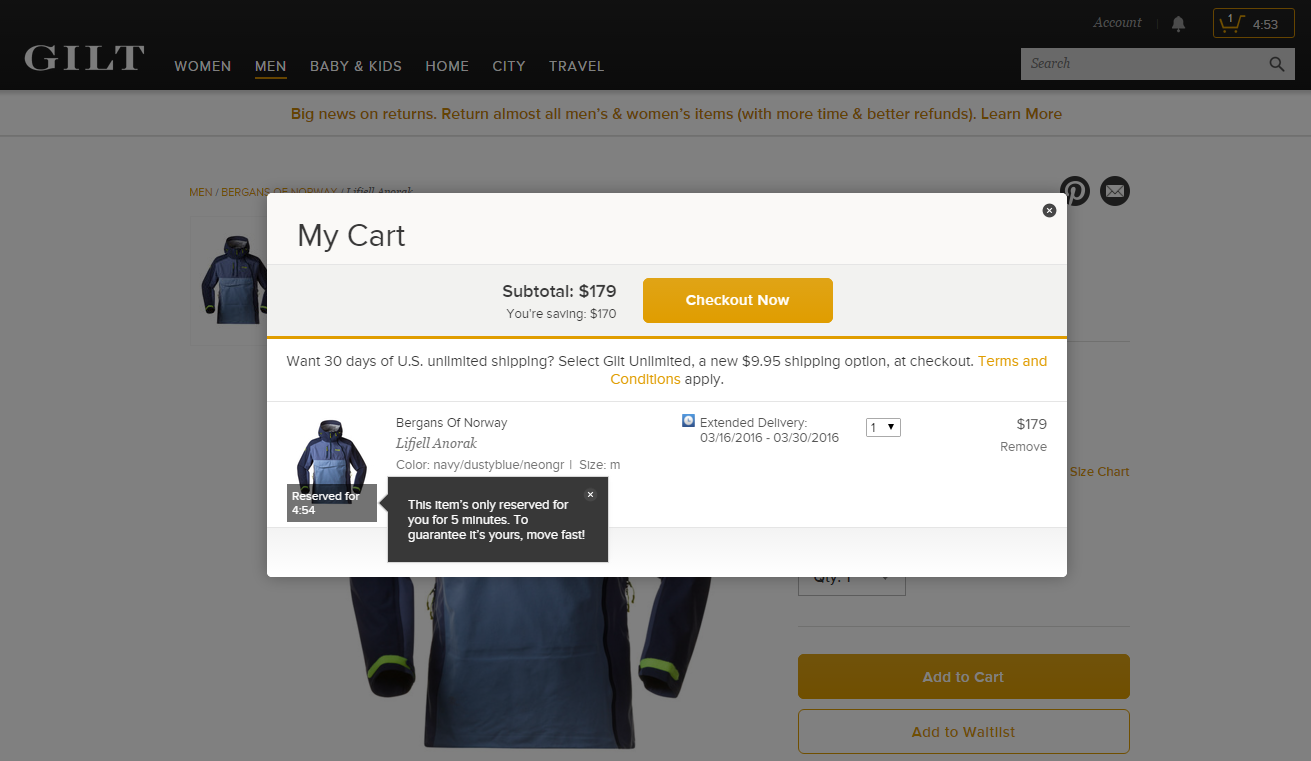
Task: Share product via email icon
Action: coord(1115,191)
